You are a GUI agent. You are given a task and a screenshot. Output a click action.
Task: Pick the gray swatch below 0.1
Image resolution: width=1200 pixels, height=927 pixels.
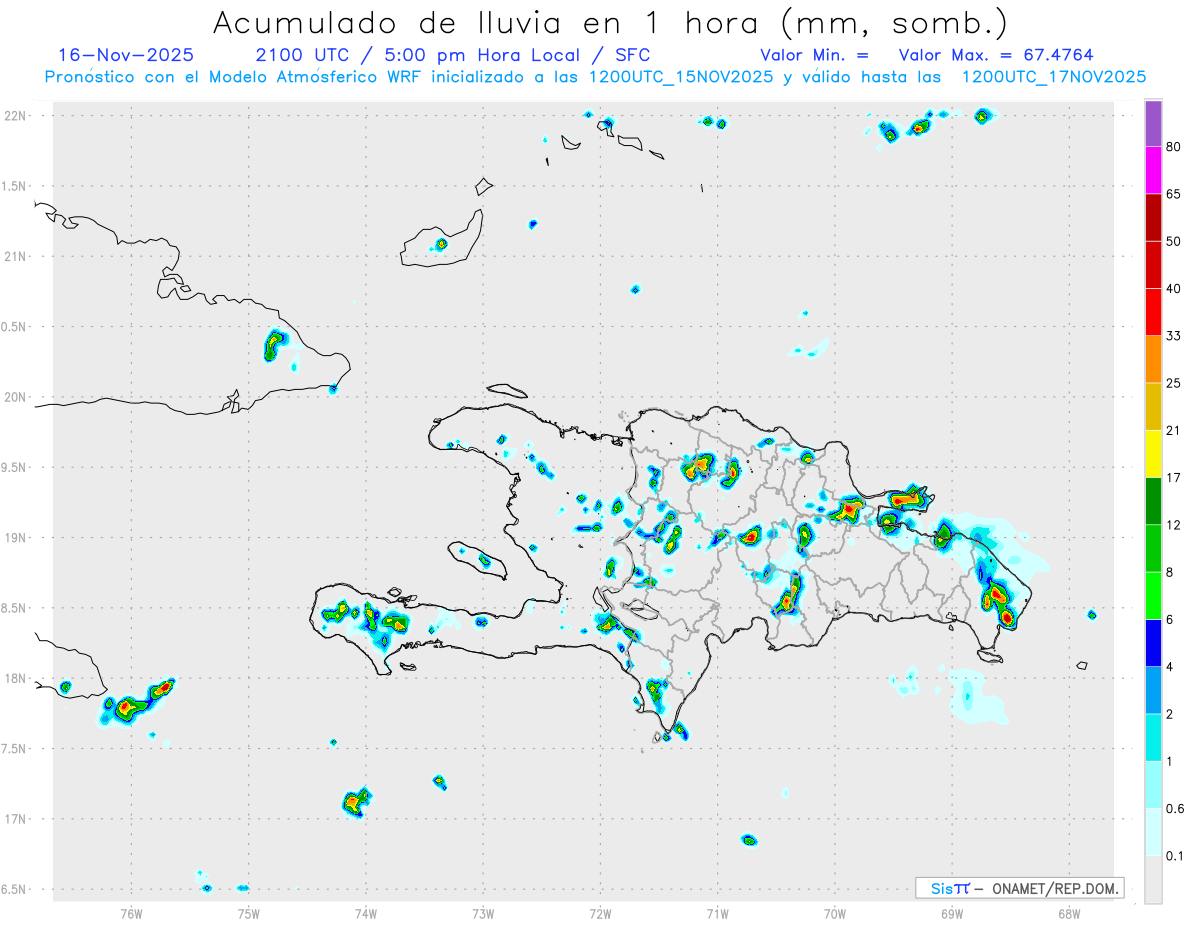click(x=1153, y=879)
